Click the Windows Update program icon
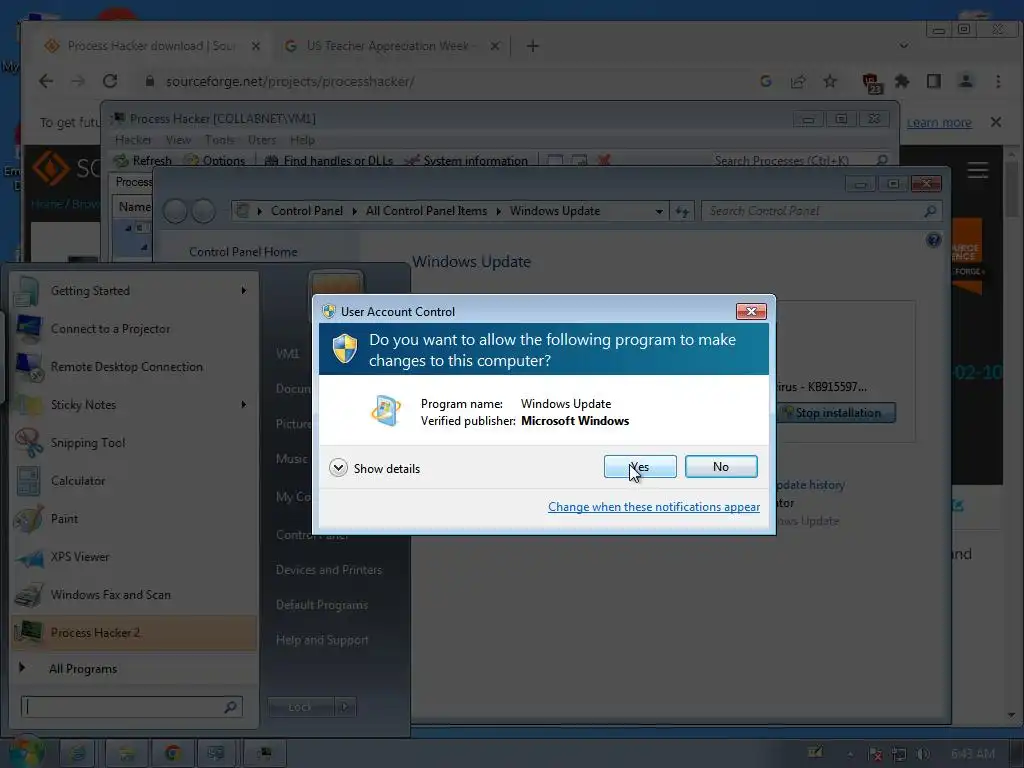This screenshot has height=768, width=1024. coord(385,411)
